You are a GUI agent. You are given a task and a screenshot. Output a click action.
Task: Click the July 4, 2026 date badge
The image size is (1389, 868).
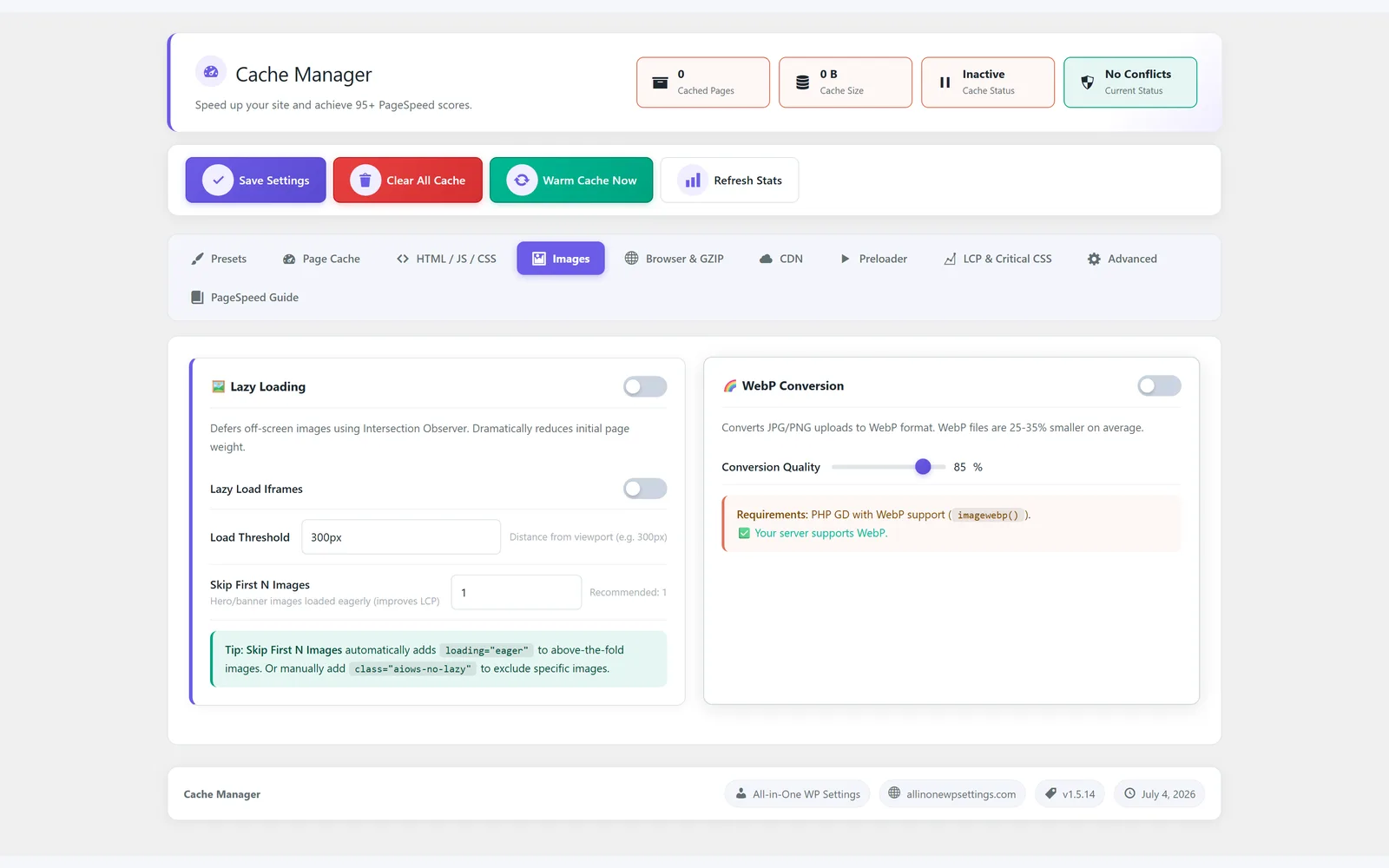tap(1159, 793)
